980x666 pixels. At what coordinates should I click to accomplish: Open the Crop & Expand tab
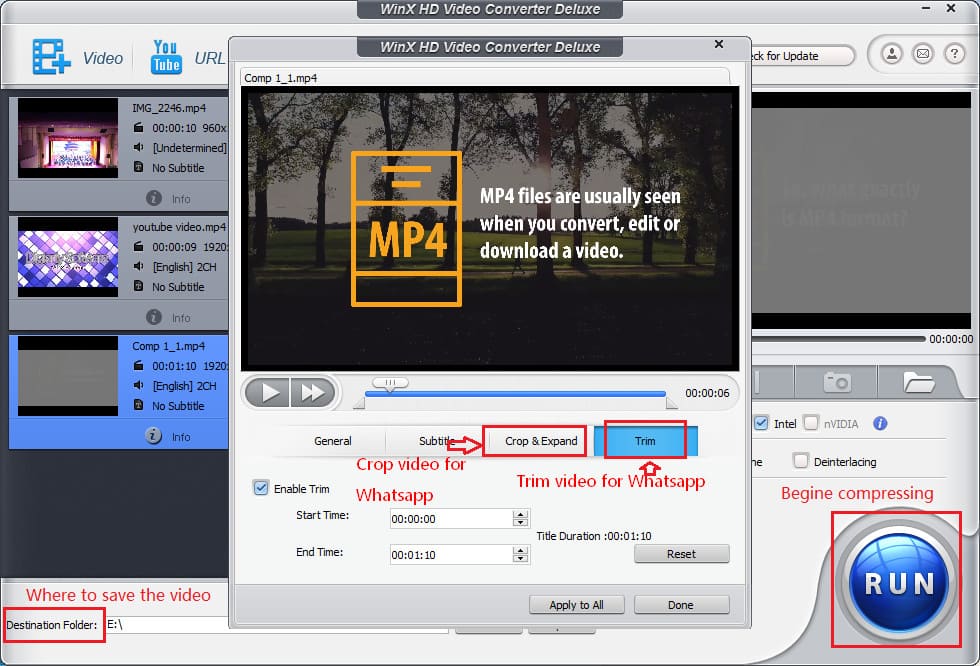point(541,441)
